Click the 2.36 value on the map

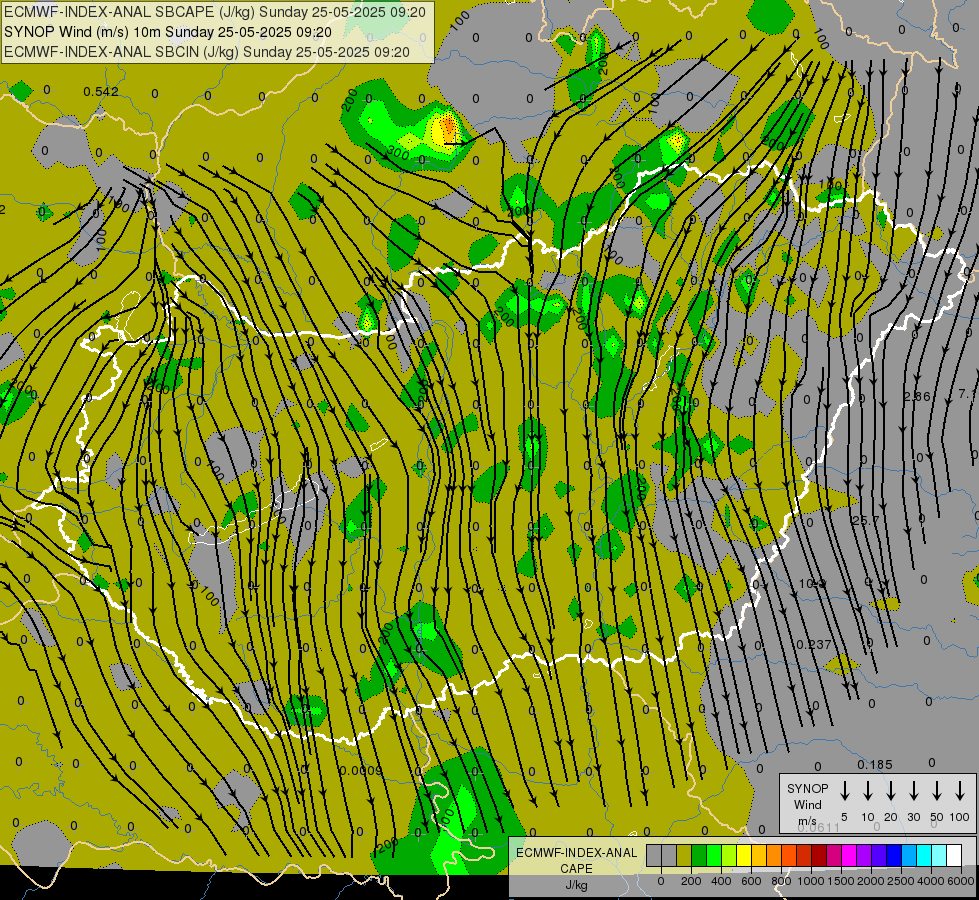(917, 396)
